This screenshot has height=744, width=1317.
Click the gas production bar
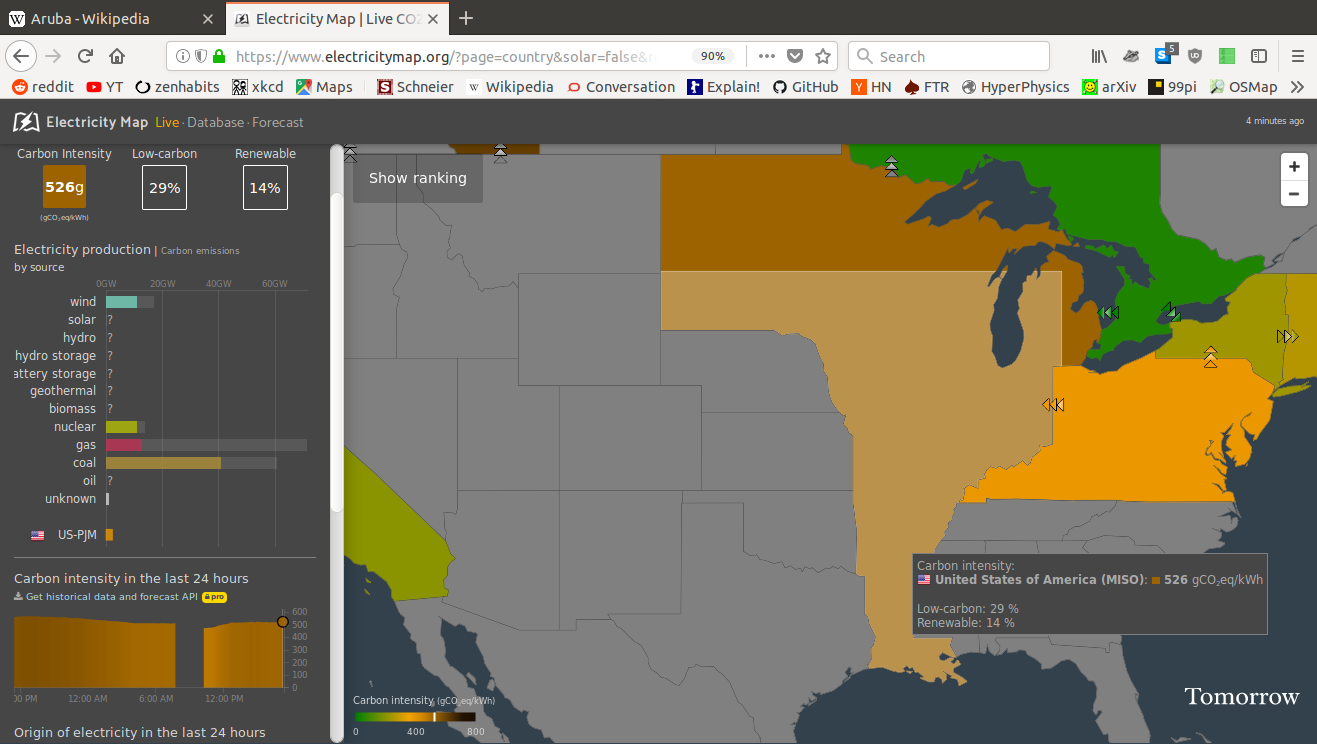pos(124,445)
